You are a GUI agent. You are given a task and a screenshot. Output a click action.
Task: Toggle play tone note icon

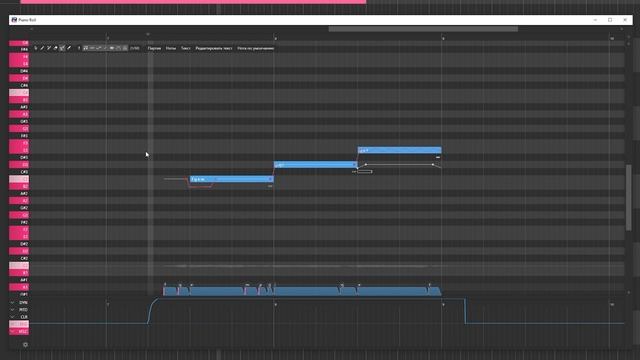pos(85,48)
